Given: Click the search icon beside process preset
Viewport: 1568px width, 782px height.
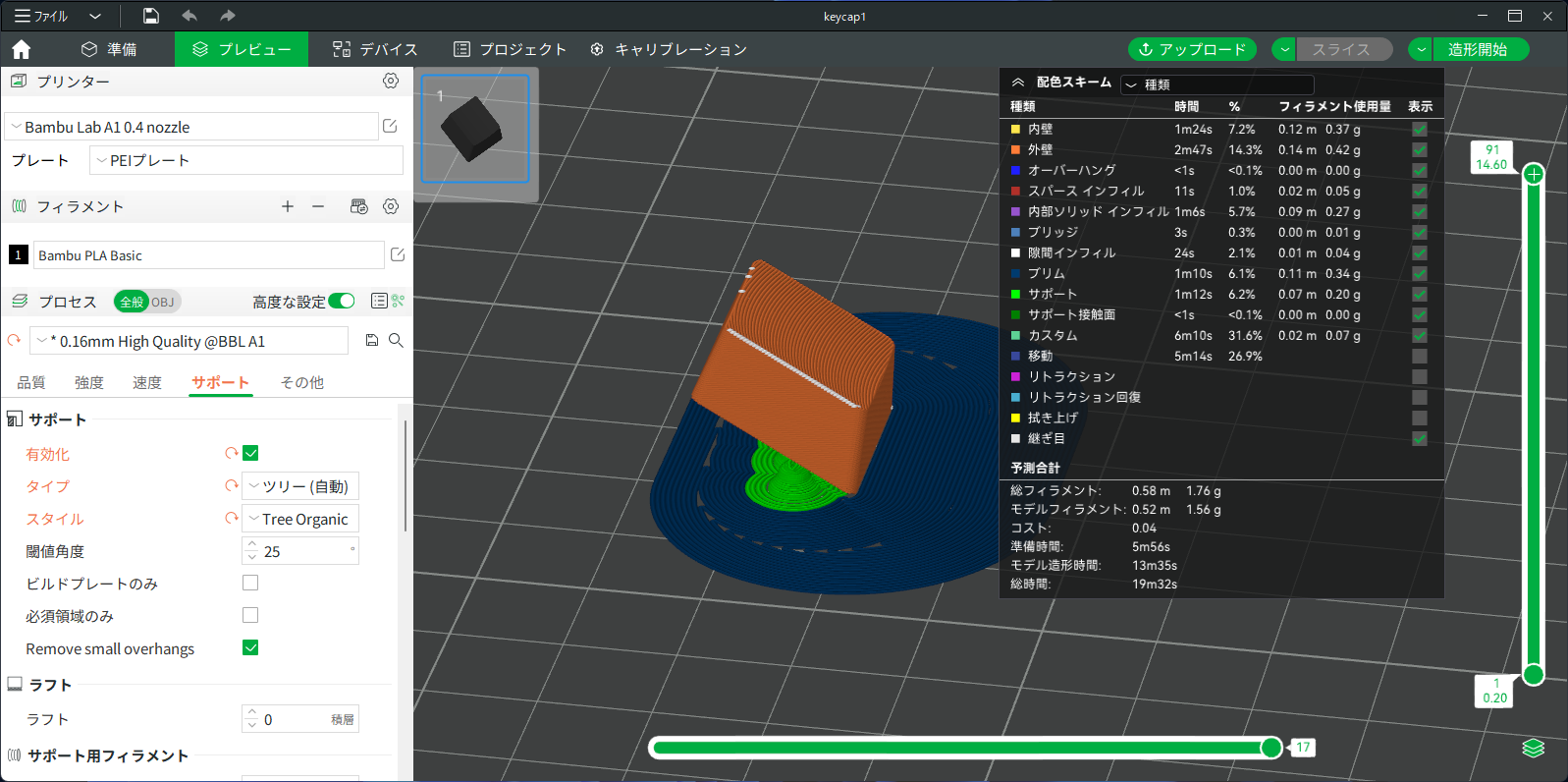Looking at the screenshot, I should [396, 341].
